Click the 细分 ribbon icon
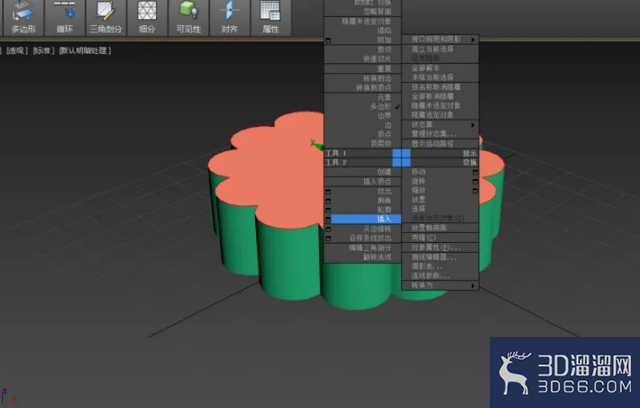This screenshot has width=640, height=408. (x=147, y=18)
